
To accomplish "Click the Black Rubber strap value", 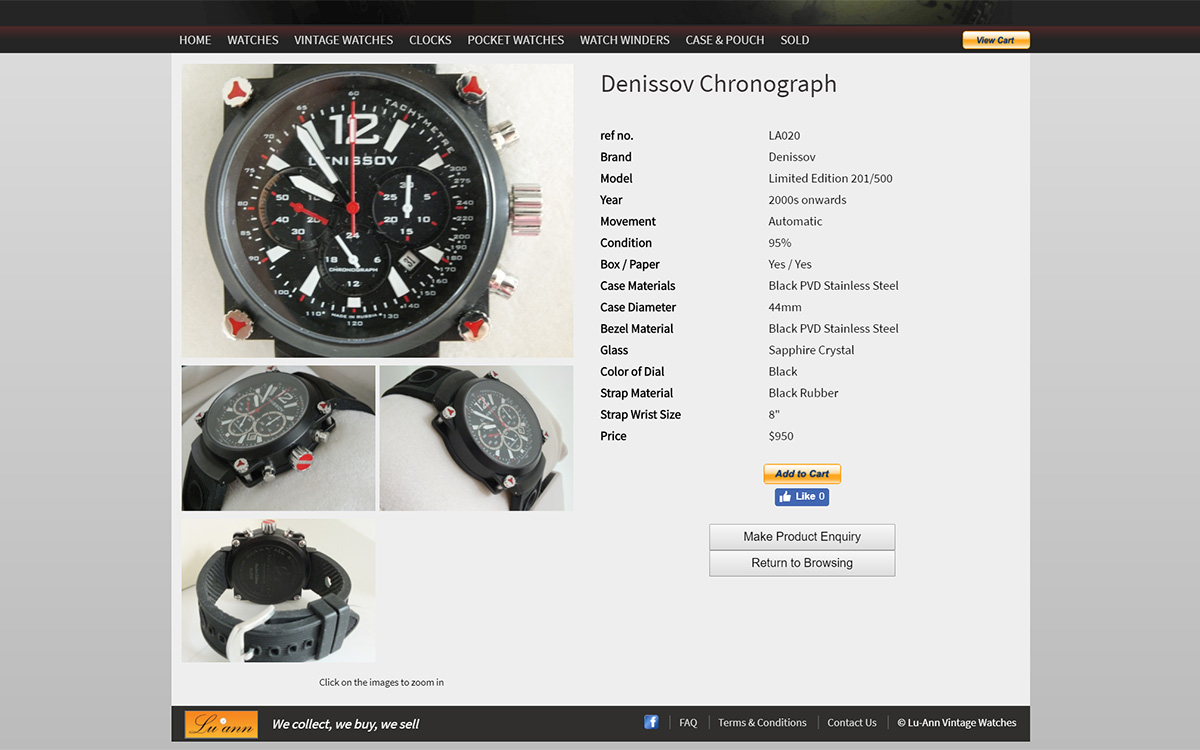I will point(803,393).
